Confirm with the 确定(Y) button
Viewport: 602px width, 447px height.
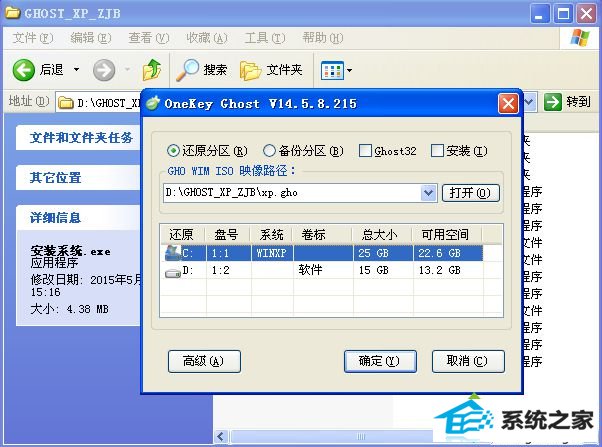[x=380, y=361]
